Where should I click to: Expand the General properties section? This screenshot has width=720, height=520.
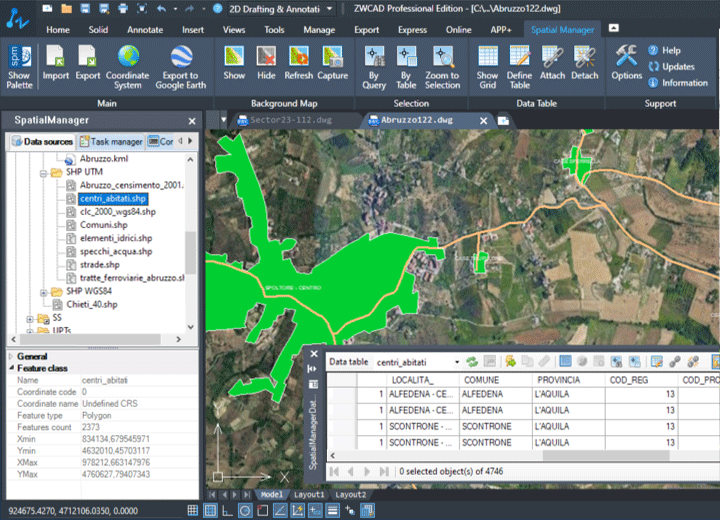click(11, 356)
